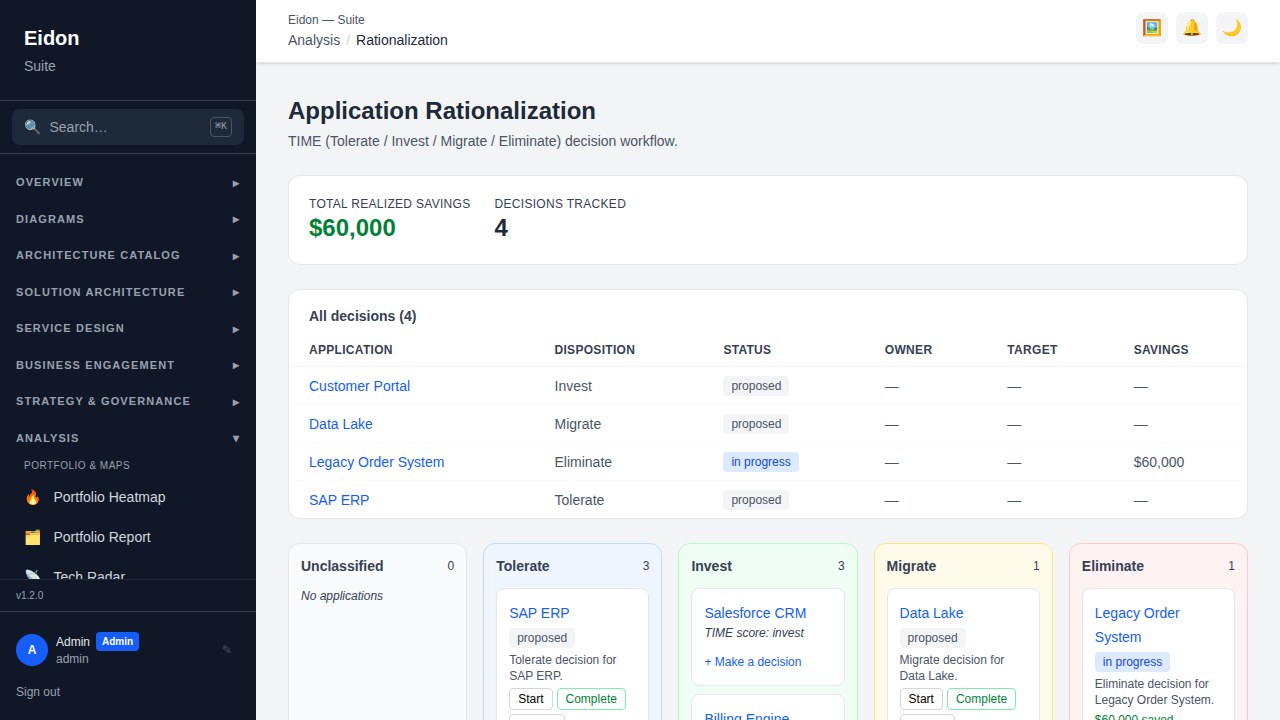Expand the Strategy & Governance section
Viewport: 1280px width, 720px height.
click(x=128, y=402)
